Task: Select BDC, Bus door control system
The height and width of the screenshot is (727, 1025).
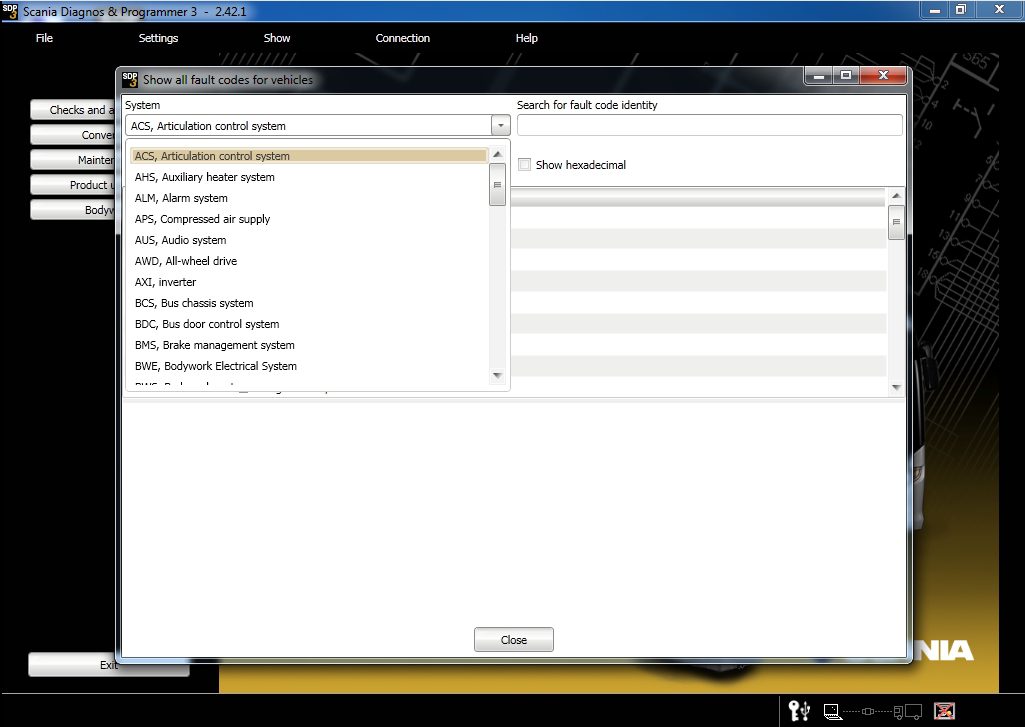Action: pyautogui.click(x=309, y=324)
